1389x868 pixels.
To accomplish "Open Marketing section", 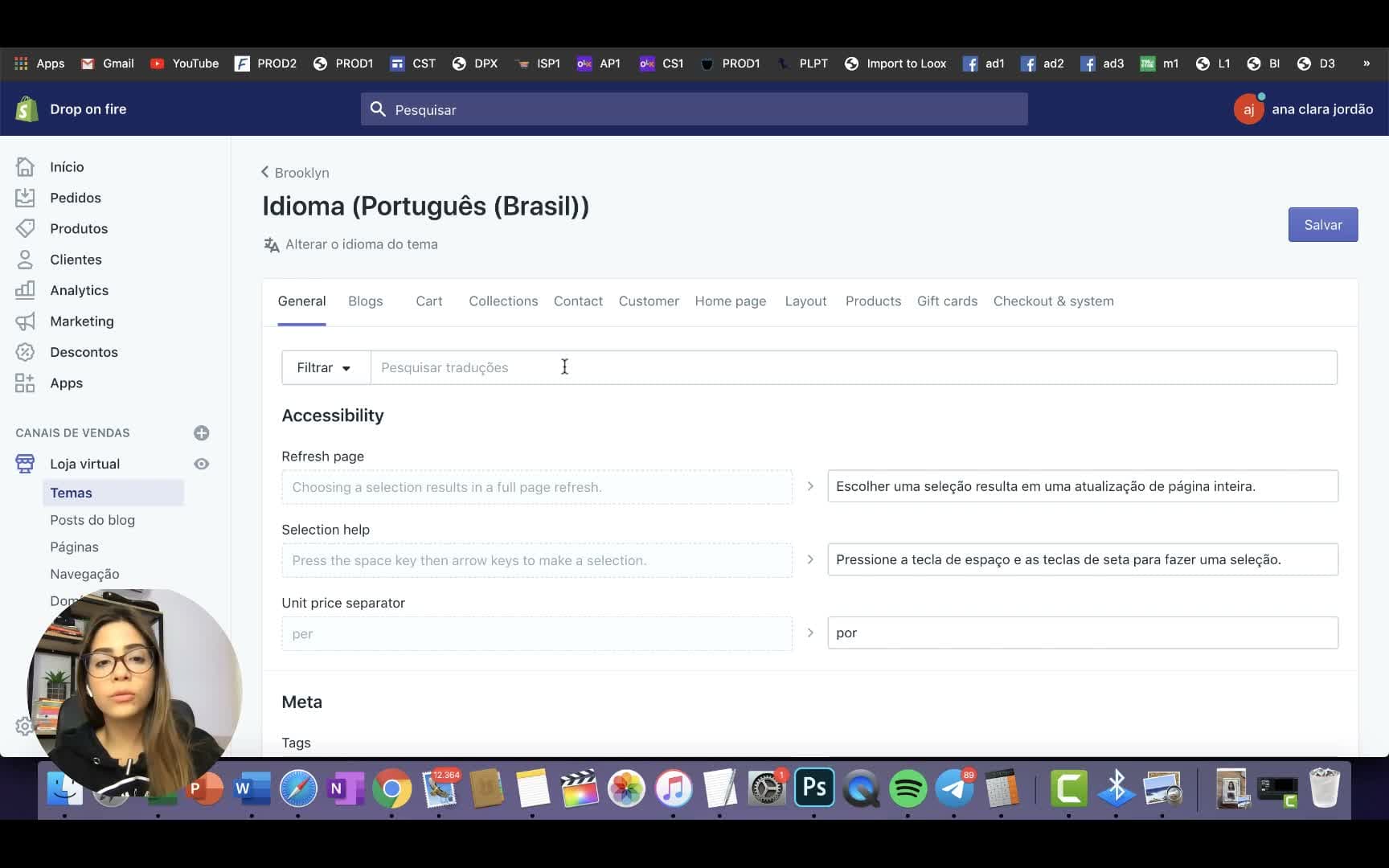I will [82, 321].
